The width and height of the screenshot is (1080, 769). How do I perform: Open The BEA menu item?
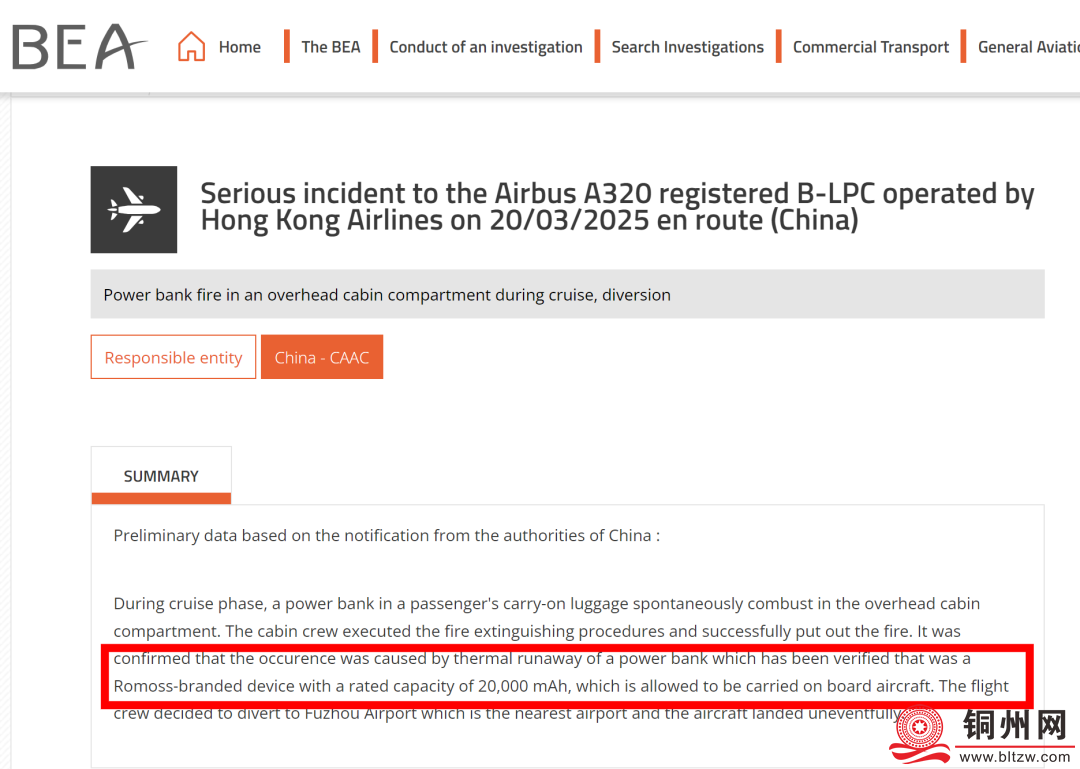click(x=330, y=47)
